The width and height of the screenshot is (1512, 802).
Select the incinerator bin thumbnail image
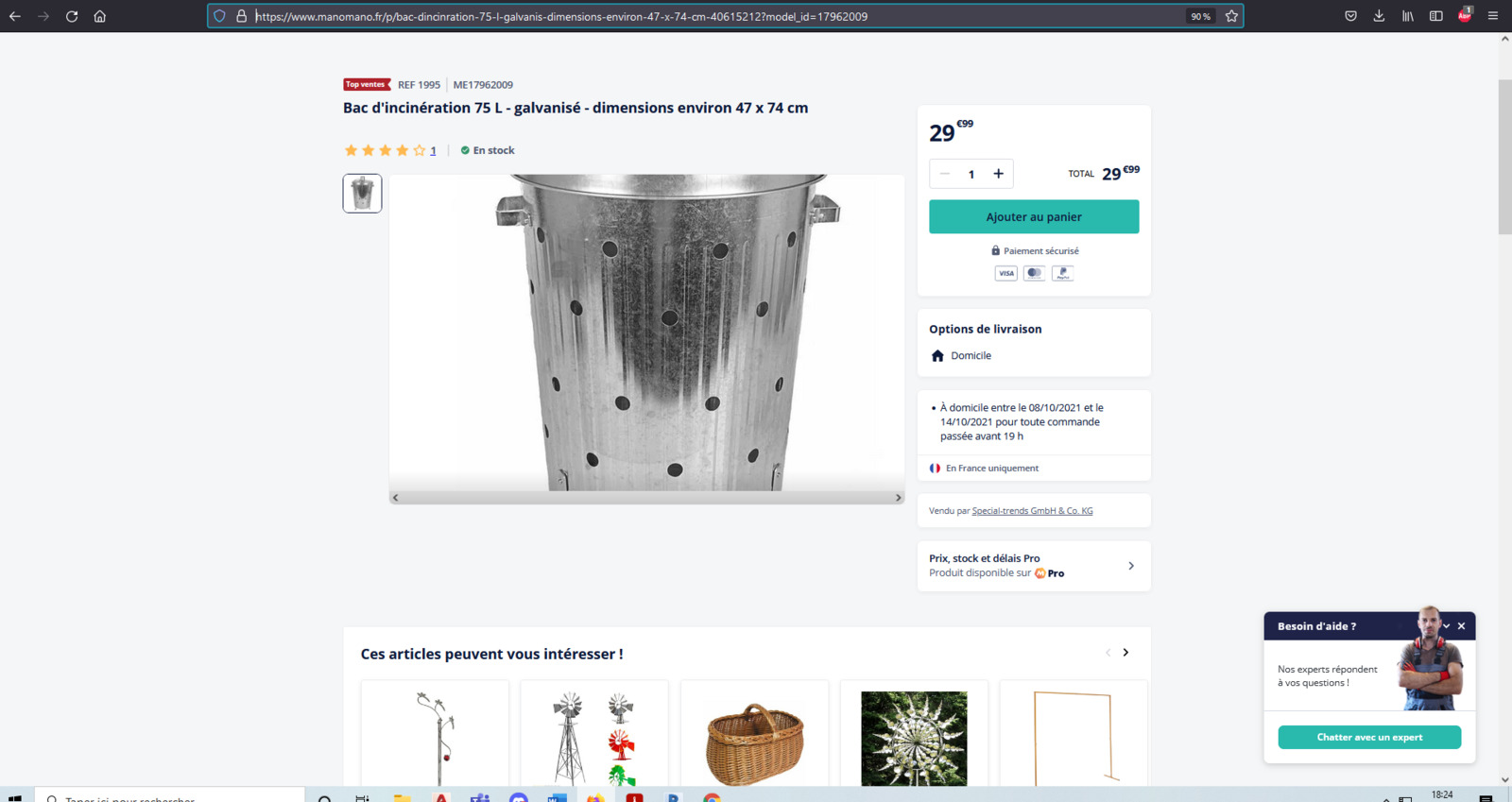point(362,194)
